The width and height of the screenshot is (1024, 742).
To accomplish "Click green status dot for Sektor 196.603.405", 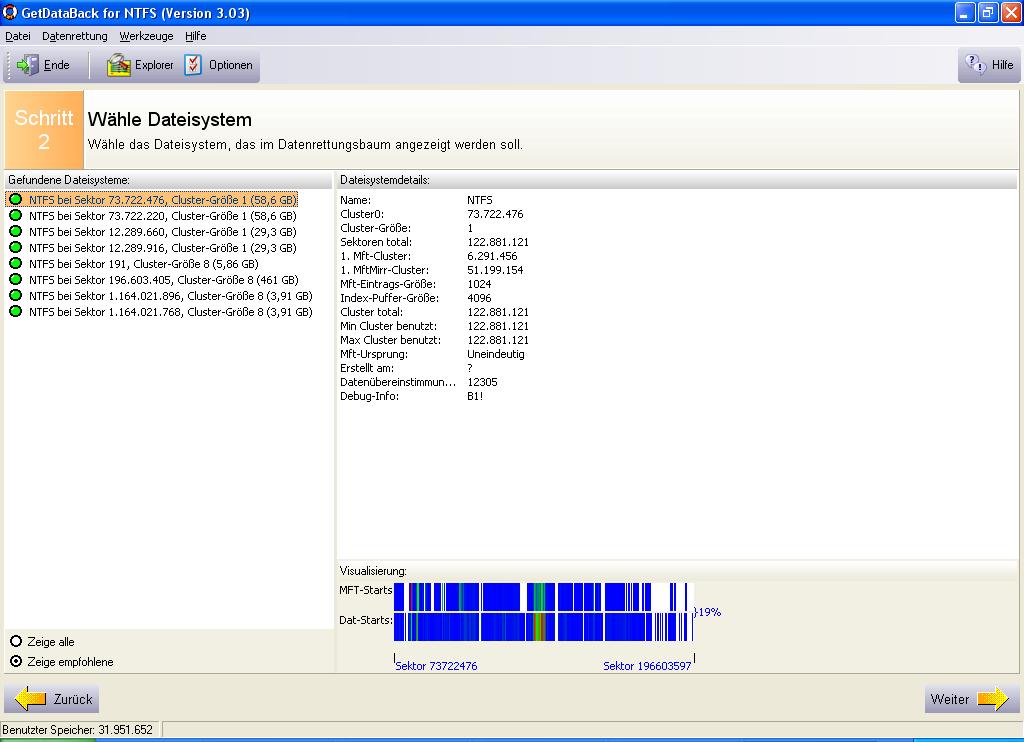I will pos(16,280).
